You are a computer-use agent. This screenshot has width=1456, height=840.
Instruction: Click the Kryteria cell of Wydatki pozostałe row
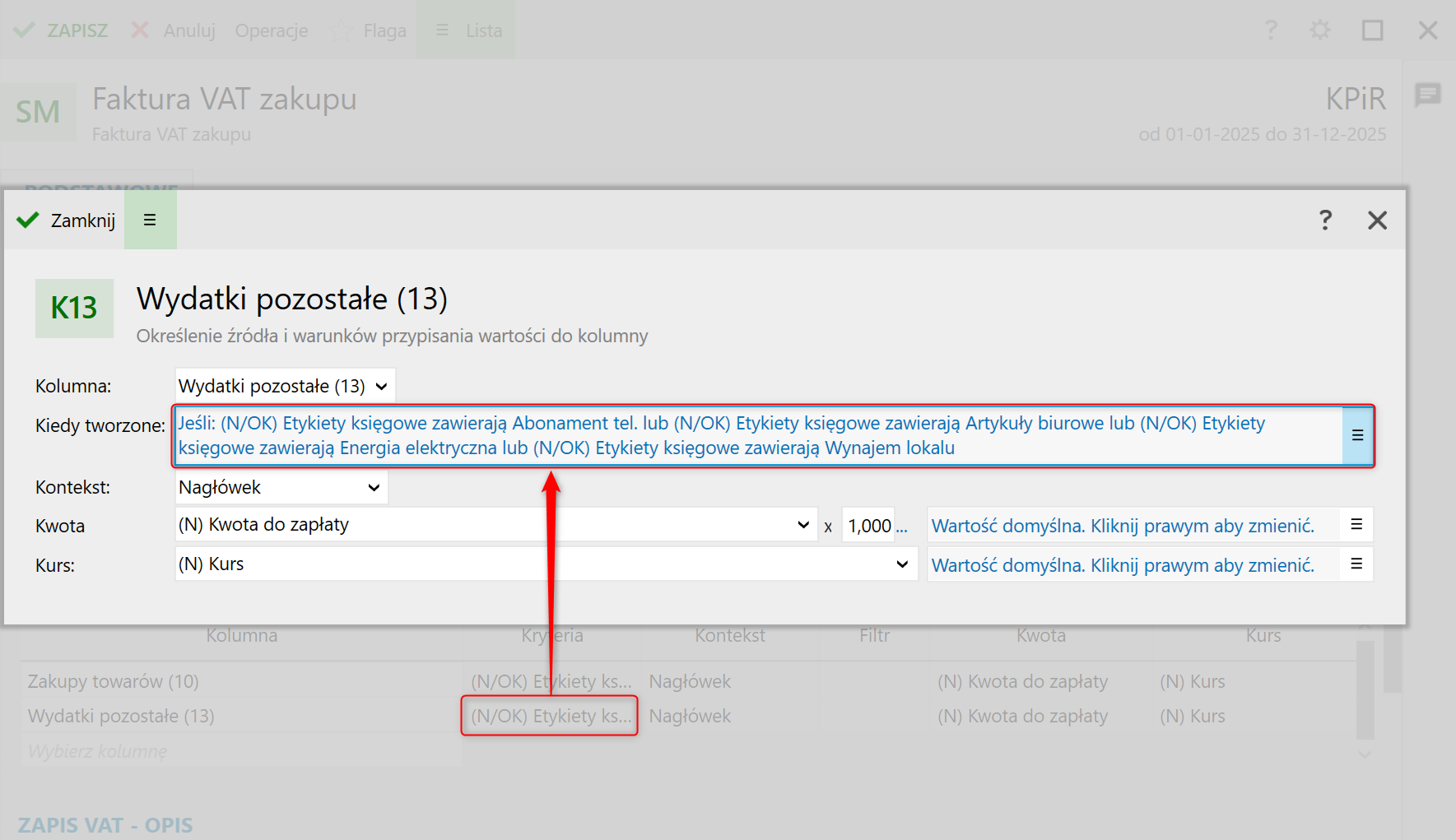coord(551,716)
